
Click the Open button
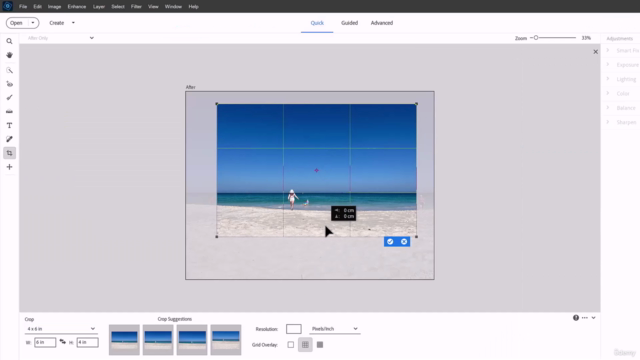(16, 23)
